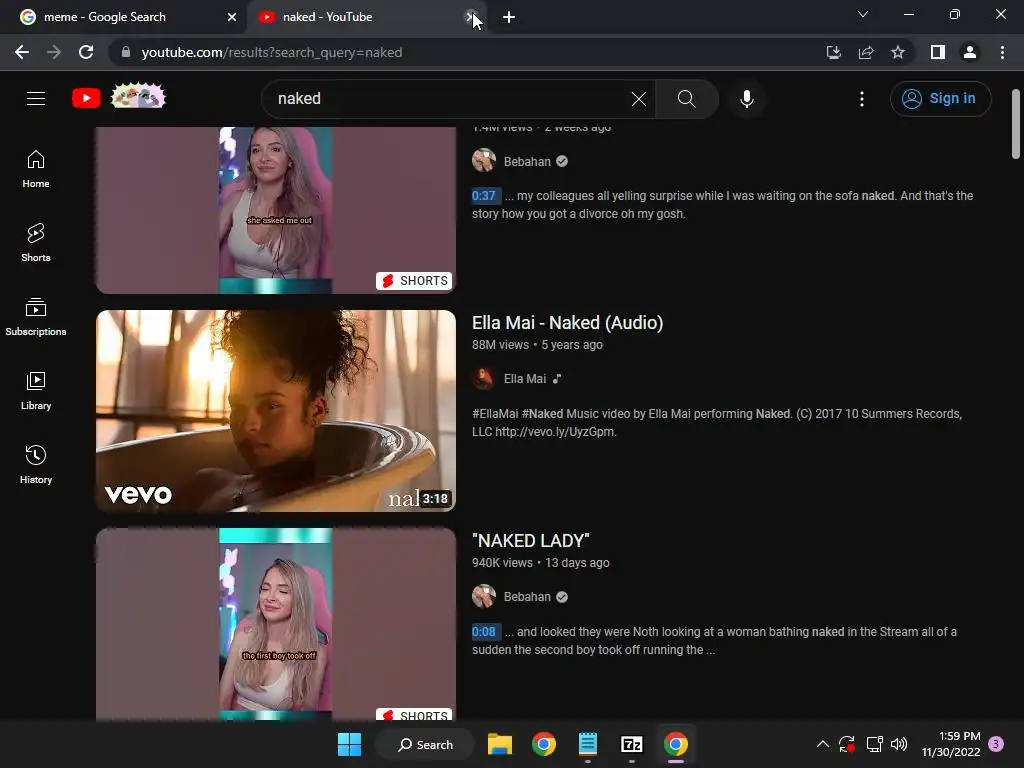This screenshot has height=768, width=1024.
Task: Open the top Shorts thumbnail 'she asked me out'
Action: (x=276, y=210)
